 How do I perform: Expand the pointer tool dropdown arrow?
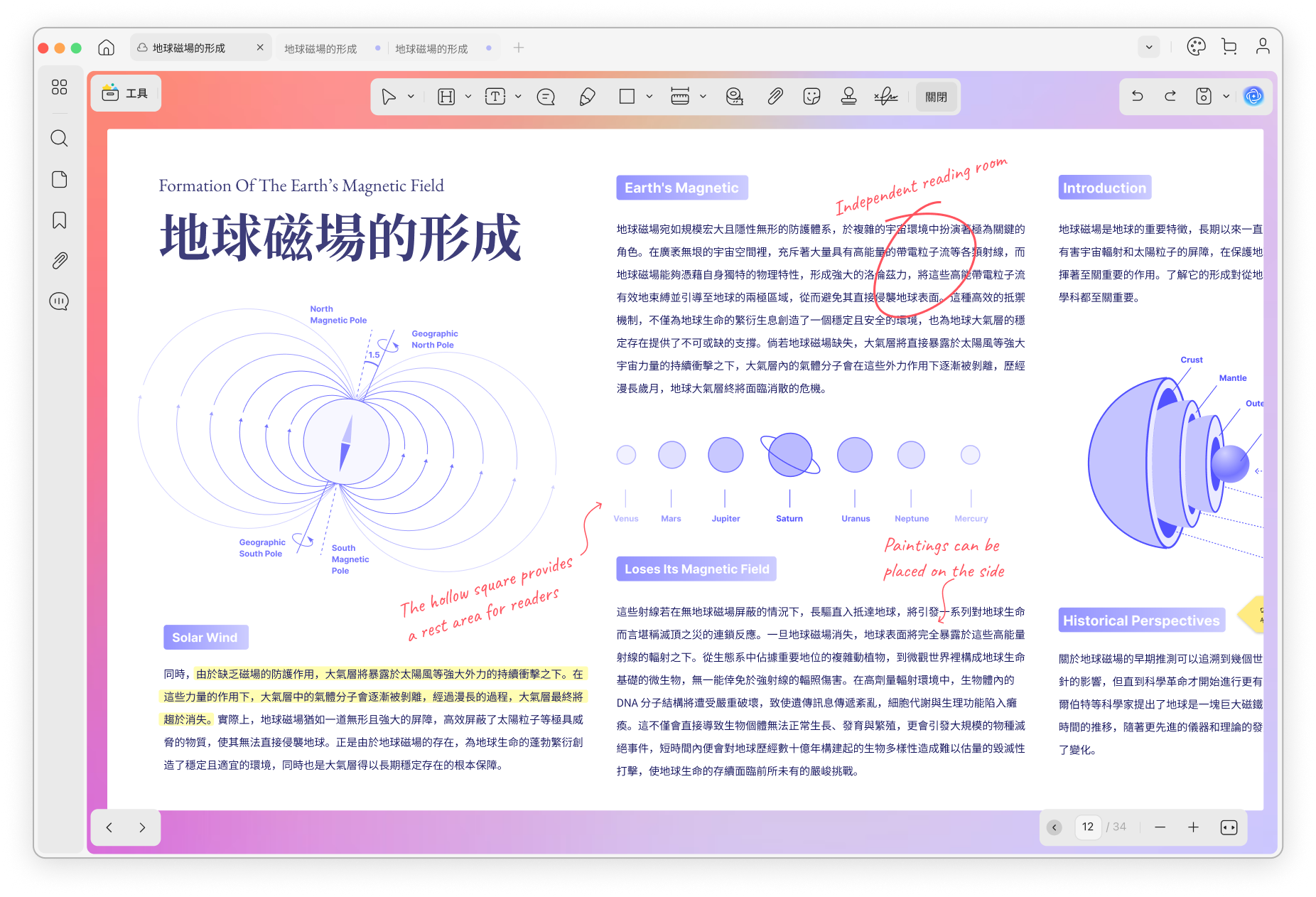tap(411, 97)
